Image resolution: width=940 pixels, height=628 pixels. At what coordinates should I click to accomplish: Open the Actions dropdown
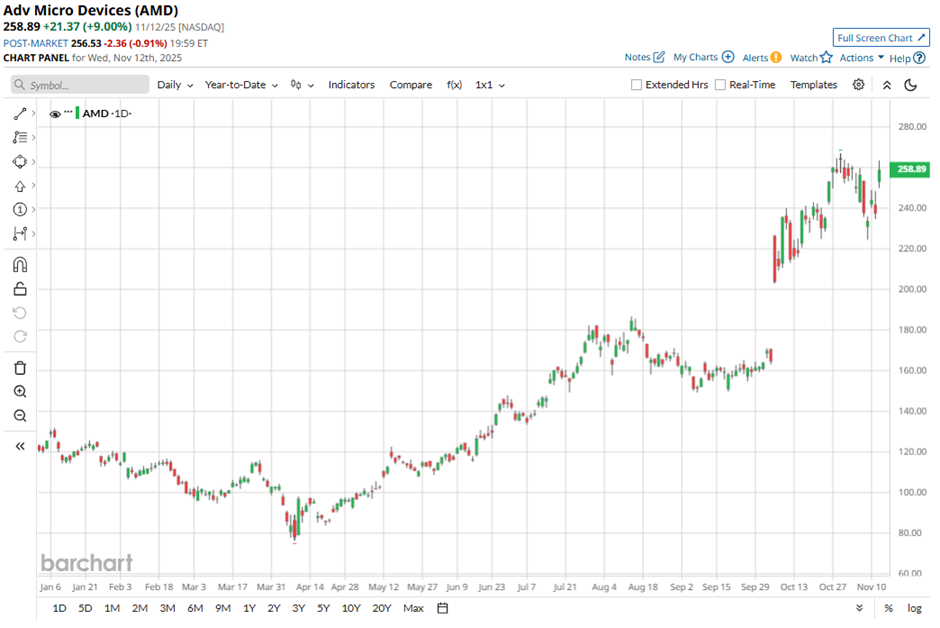pyautogui.click(x=862, y=58)
